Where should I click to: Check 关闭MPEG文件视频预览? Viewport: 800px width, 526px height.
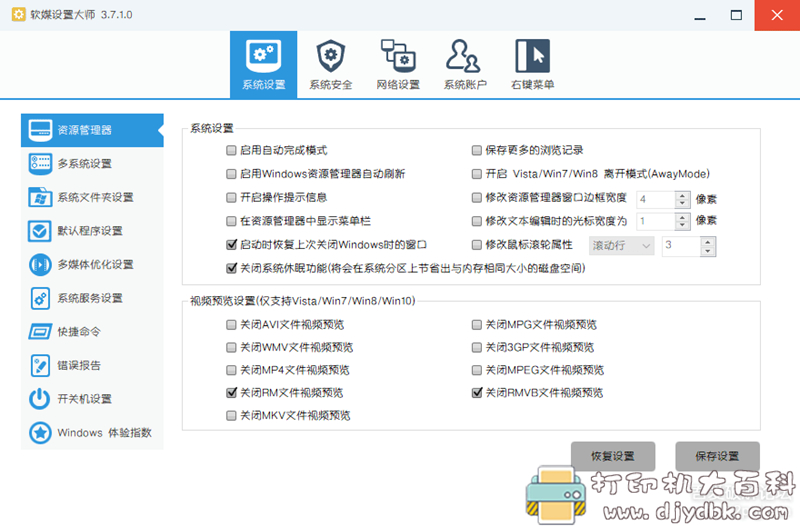click(477, 370)
